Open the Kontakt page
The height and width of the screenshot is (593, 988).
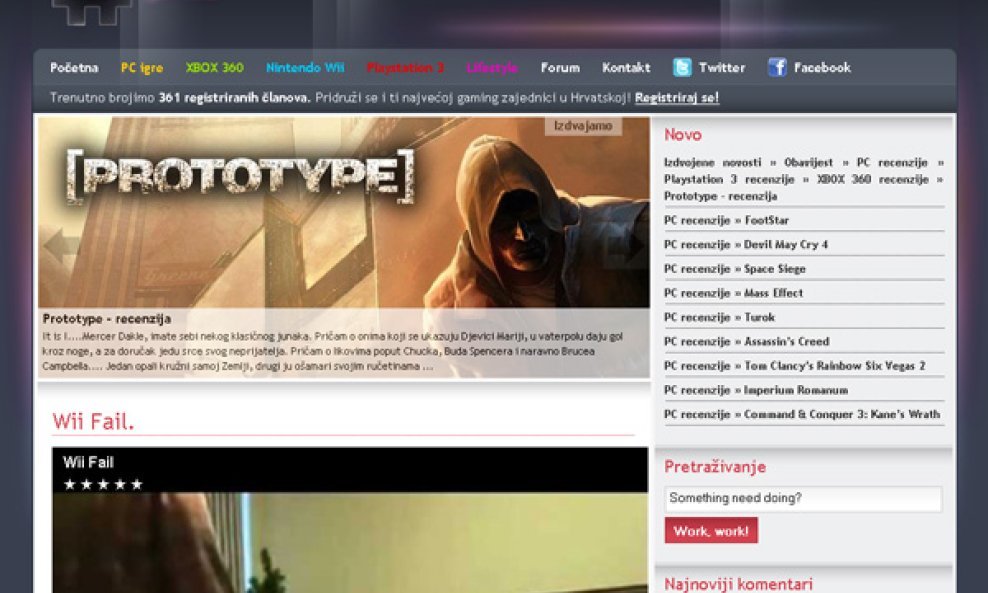[626, 67]
